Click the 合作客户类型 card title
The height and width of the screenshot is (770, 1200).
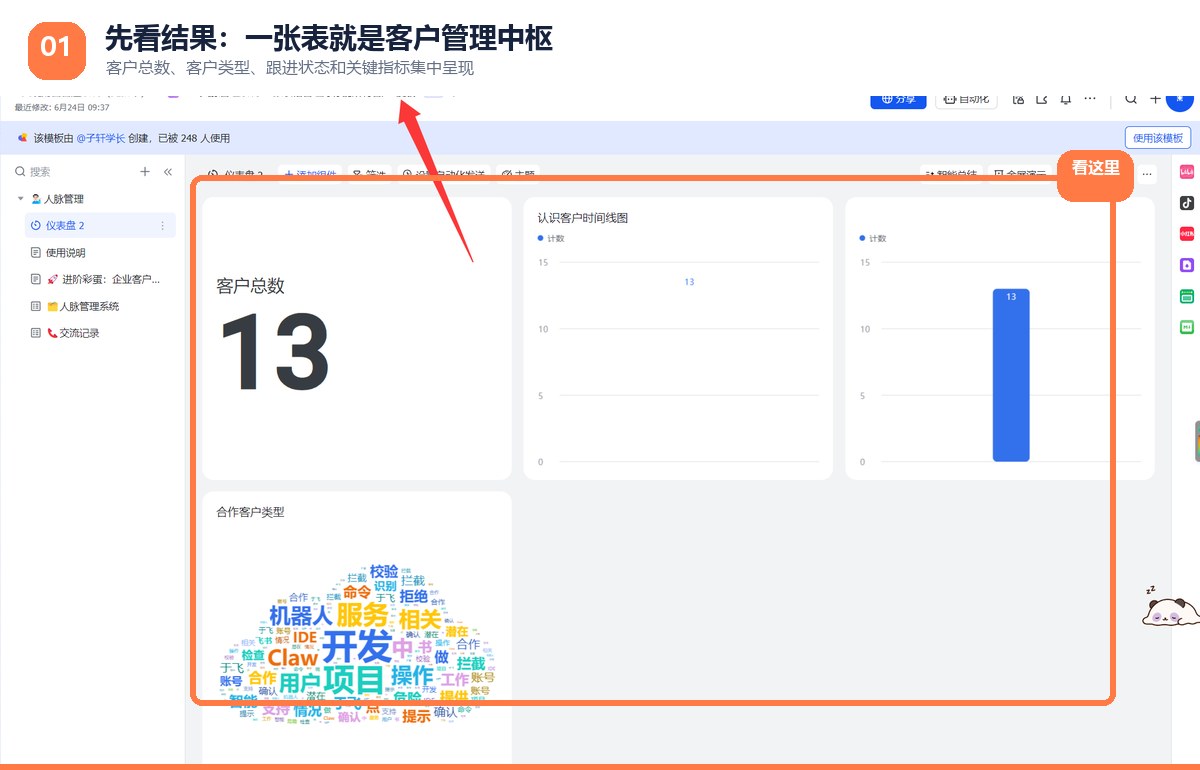pyautogui.click(x=250, y=512)
